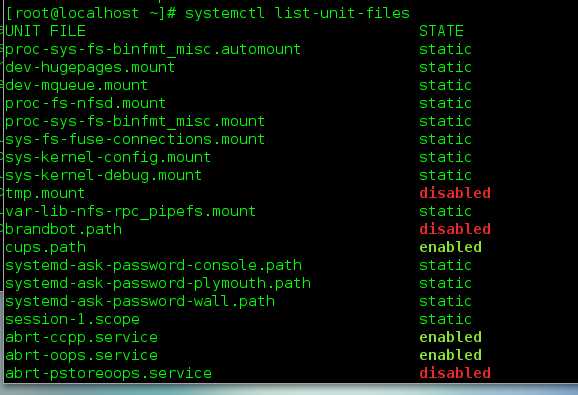The height and width of the screenshot is (395, 578).
Task: Click the tmp.mount unit name
Action: tap(45, 193)
